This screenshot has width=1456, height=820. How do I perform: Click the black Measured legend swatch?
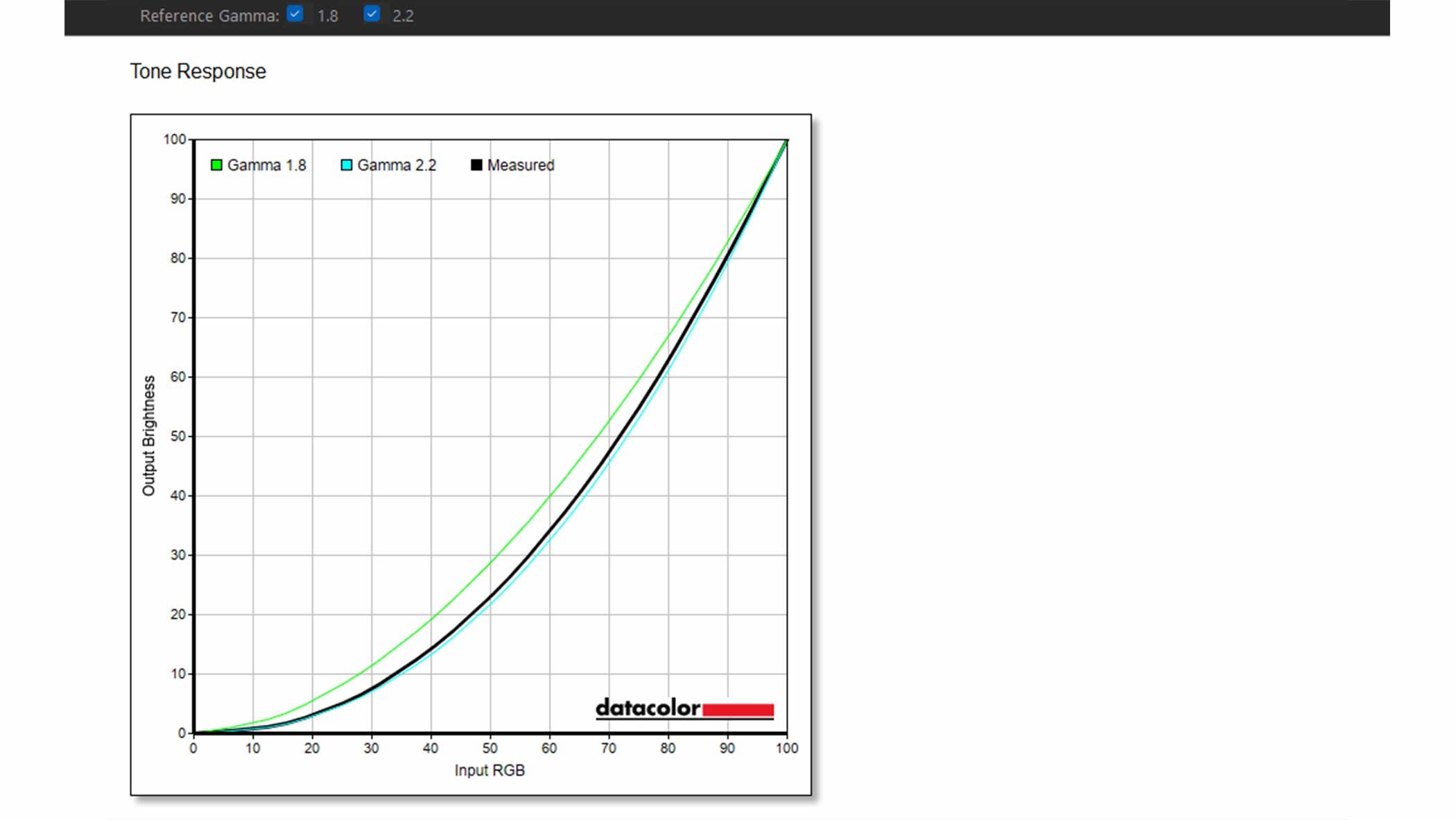[476, 165]
